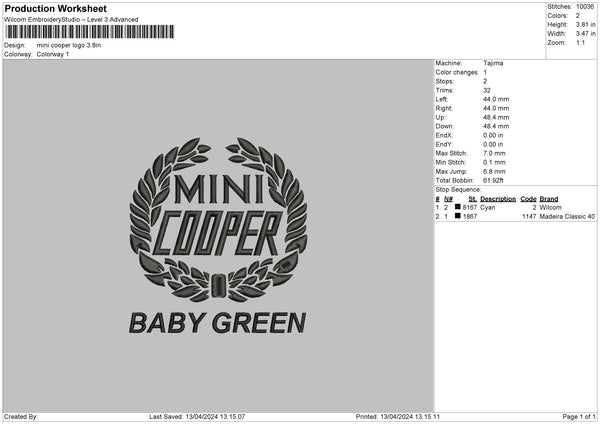This screenshot has width=600, height=424.
Task: Click the Brand column header
Action: click(549, 199)
